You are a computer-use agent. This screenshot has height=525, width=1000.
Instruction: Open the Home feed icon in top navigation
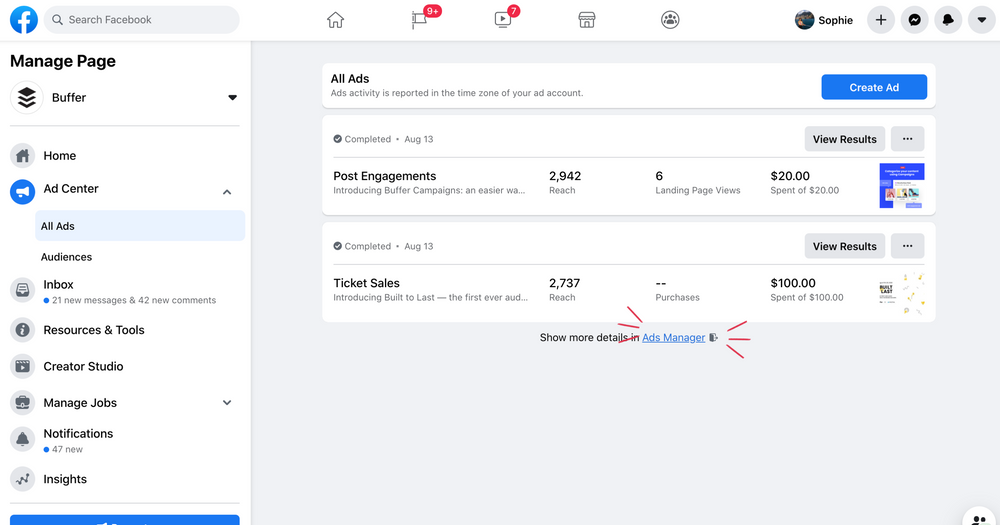click(x=335, y=20)
